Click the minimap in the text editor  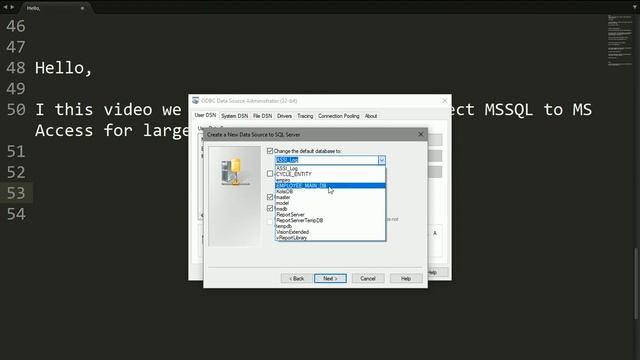point(619,41)
